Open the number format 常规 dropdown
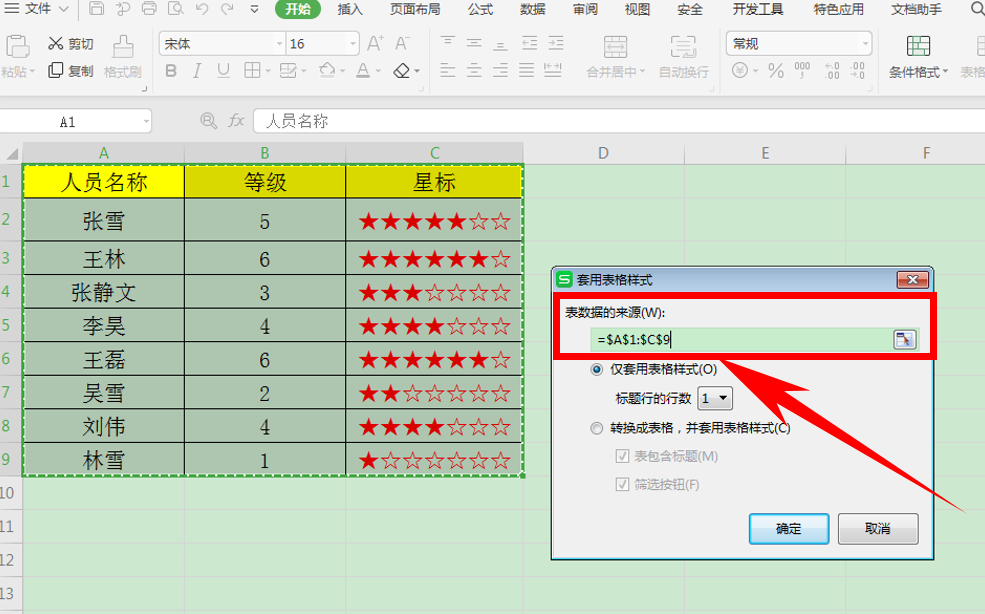985x614 pixels. 866,44
